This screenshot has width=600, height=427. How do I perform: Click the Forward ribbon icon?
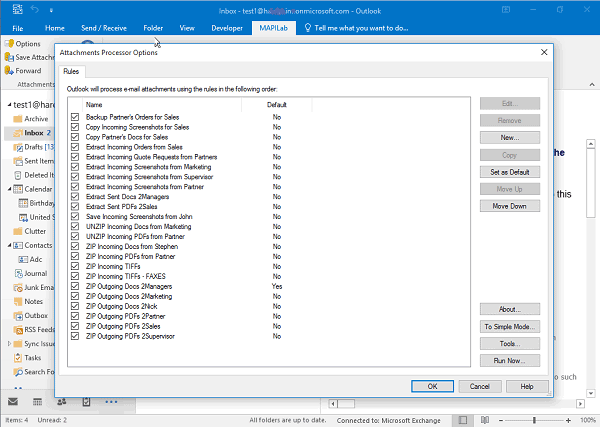click(x=9, y=71)
